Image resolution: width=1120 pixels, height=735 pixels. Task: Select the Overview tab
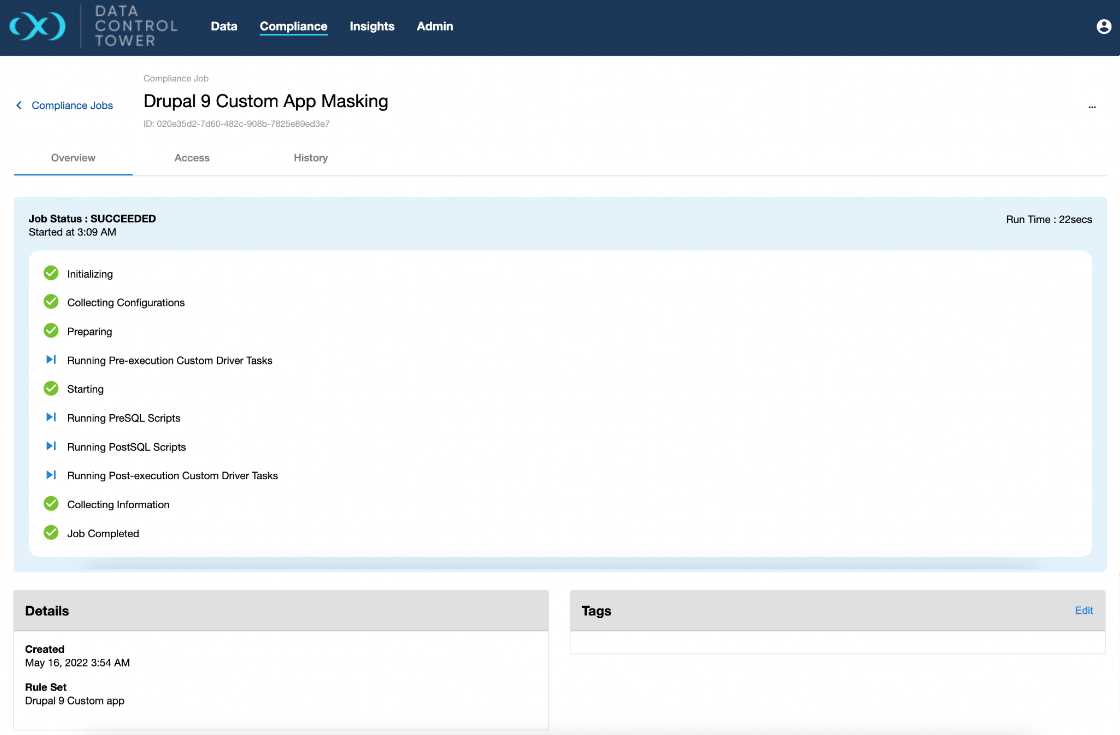tap(73, 158)
